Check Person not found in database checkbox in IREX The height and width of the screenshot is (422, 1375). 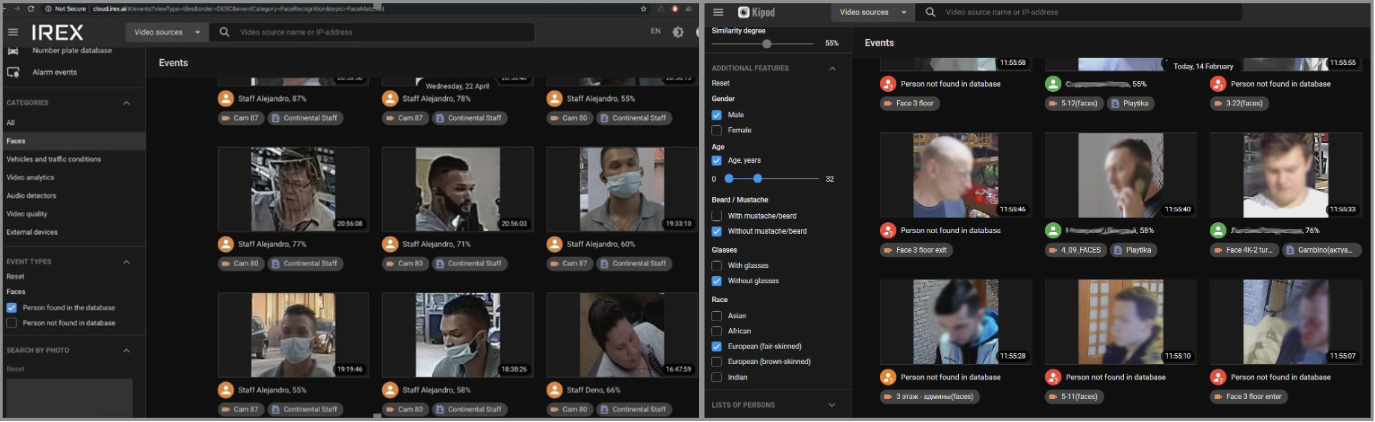click(x=12, y=323)
